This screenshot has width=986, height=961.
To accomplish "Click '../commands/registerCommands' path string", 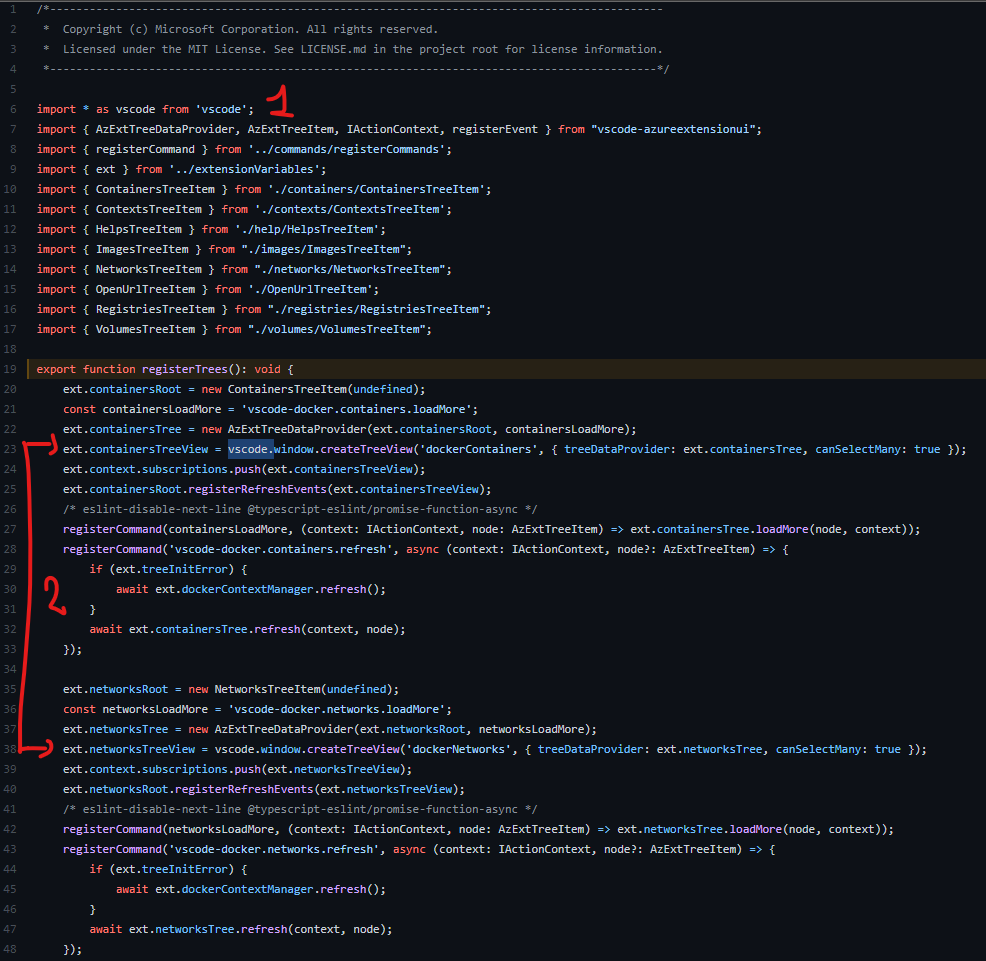I will click(350, 149).
